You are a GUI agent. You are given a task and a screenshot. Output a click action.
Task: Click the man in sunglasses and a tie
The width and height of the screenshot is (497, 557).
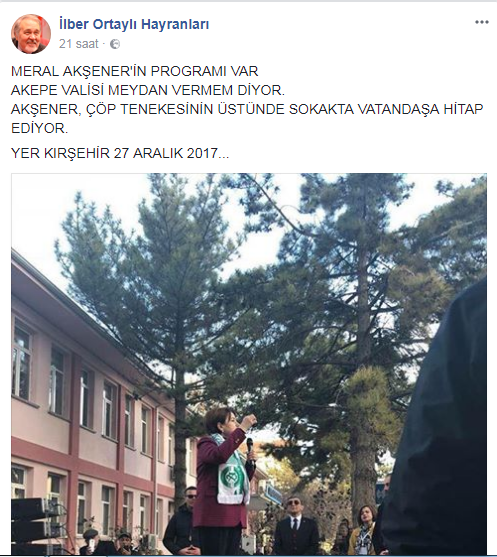tap(296, 526)
